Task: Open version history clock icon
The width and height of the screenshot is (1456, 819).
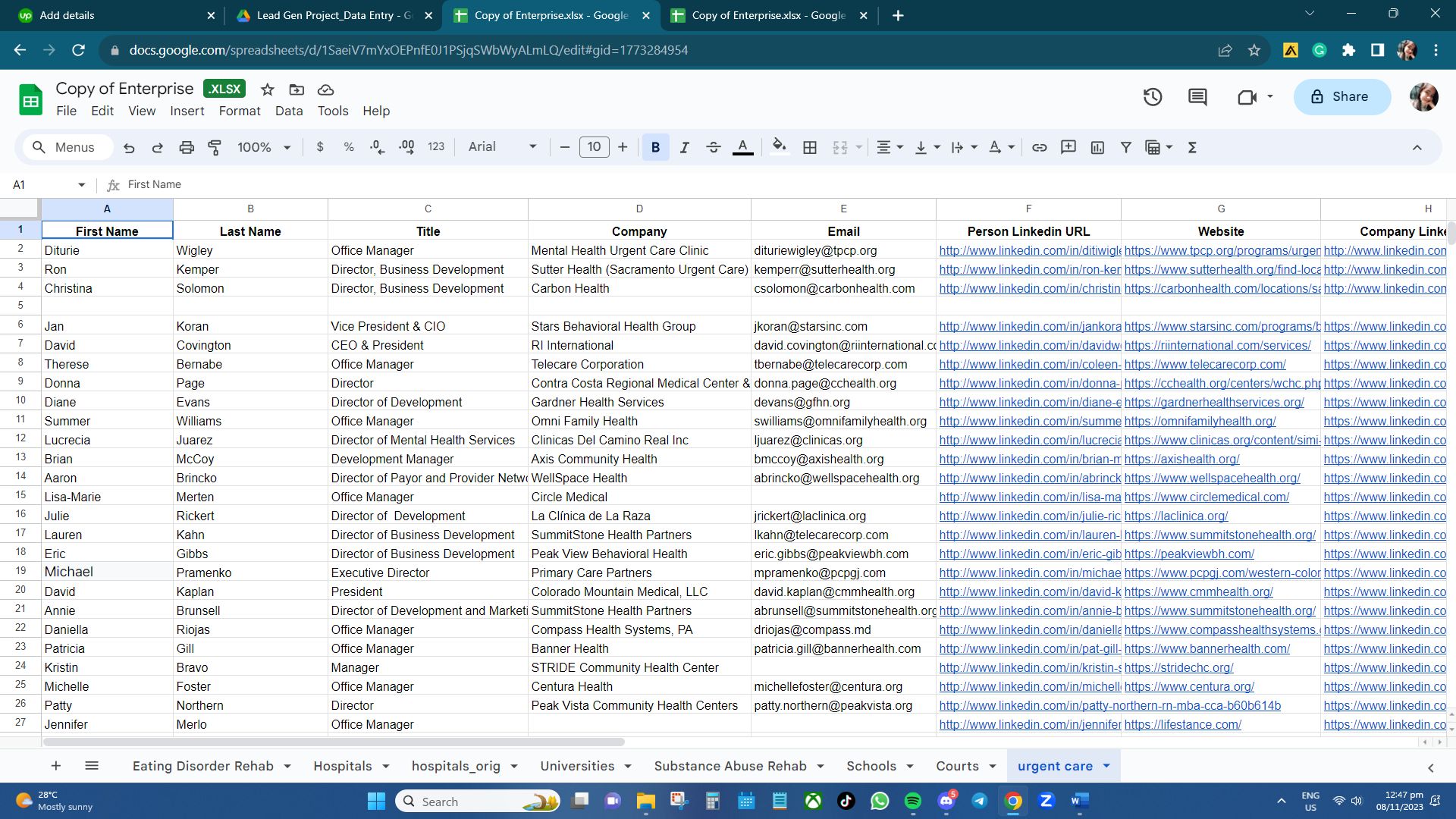Action: [x=1153, y=97]
